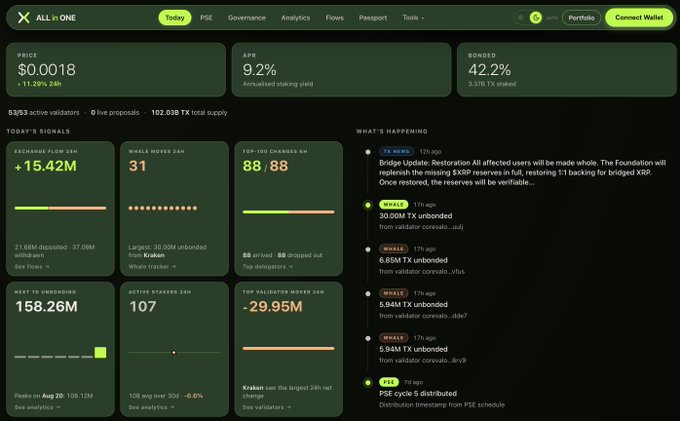The image size is (680, 421).
Task: Click the 107 active stakers value
Action: click(x=142, y=307)
